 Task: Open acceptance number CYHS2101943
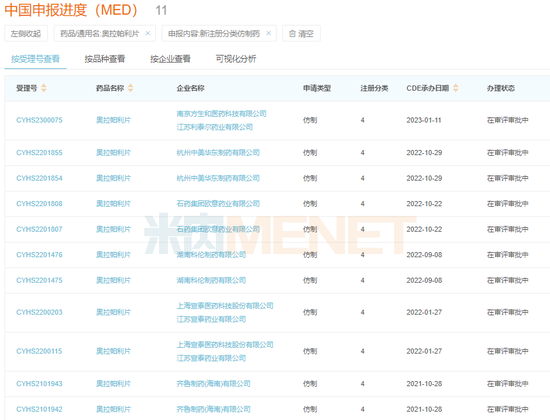coord(39,384)
